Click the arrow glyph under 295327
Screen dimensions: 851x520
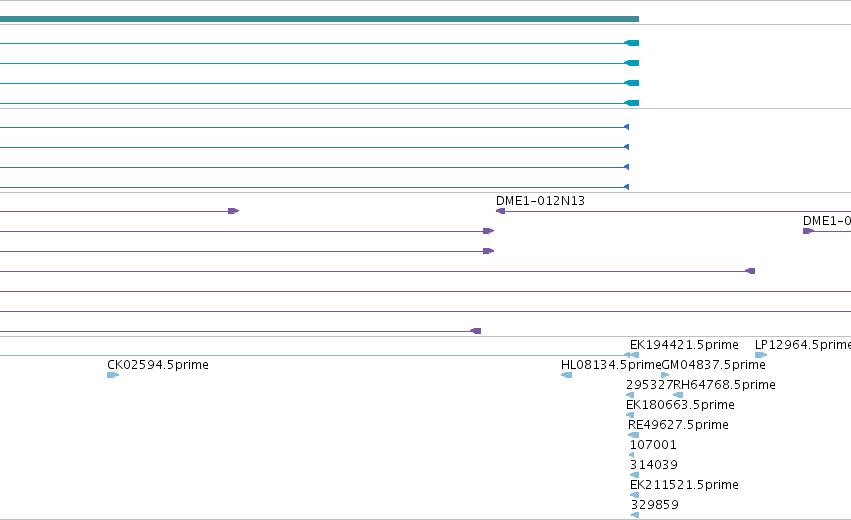pyautogui.click(x=630, y=395)
